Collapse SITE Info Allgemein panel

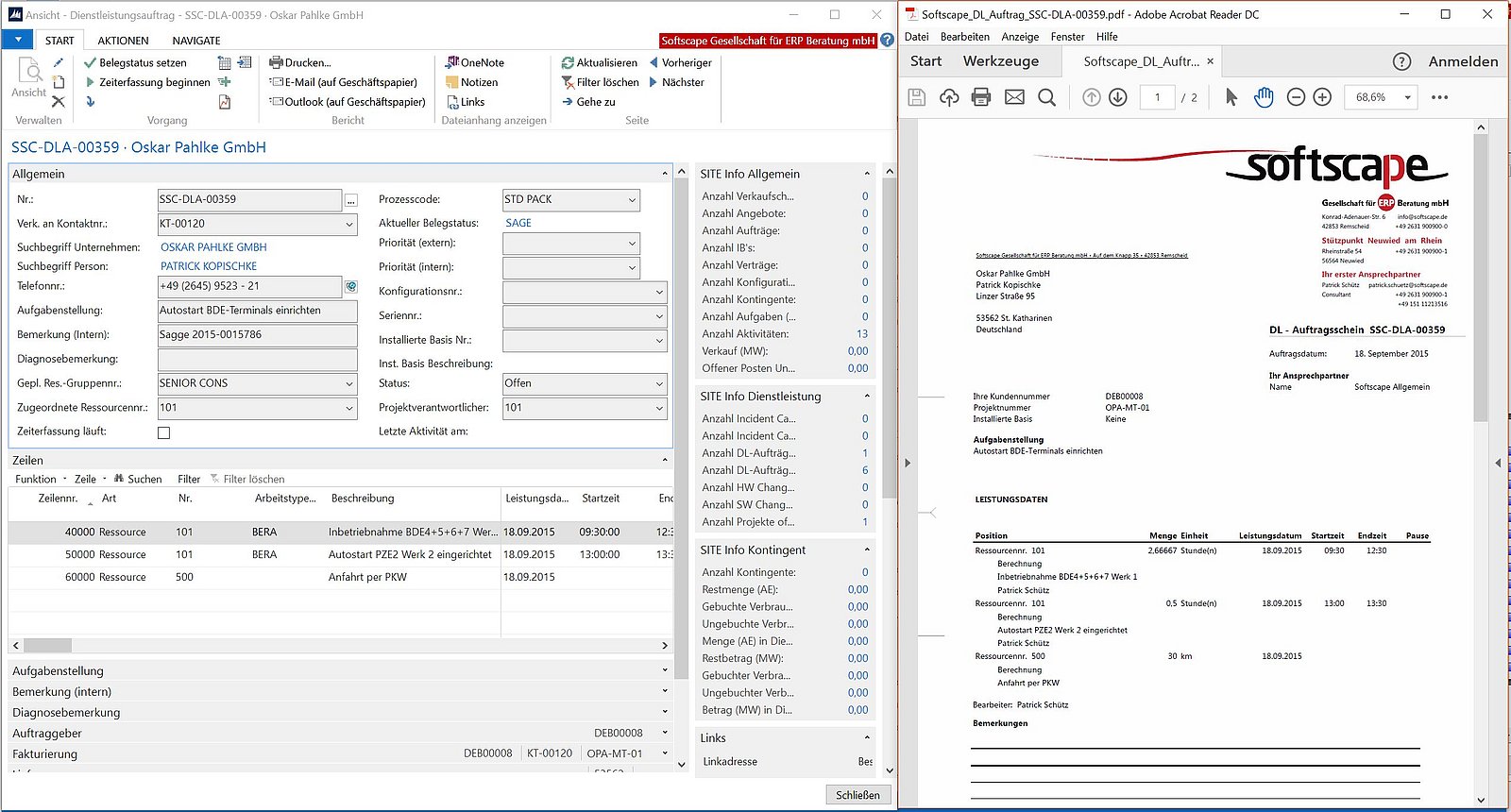point(867,174)
